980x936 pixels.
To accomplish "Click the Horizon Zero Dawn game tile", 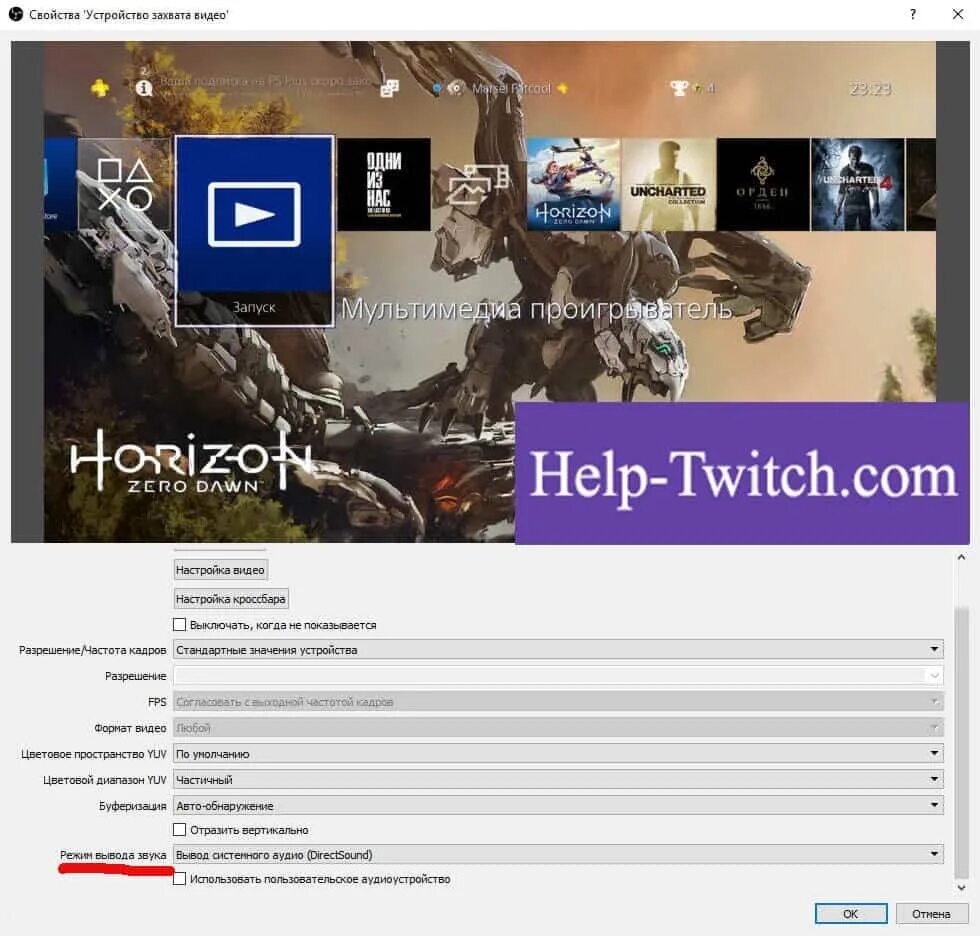I will [x=574, y=184].
